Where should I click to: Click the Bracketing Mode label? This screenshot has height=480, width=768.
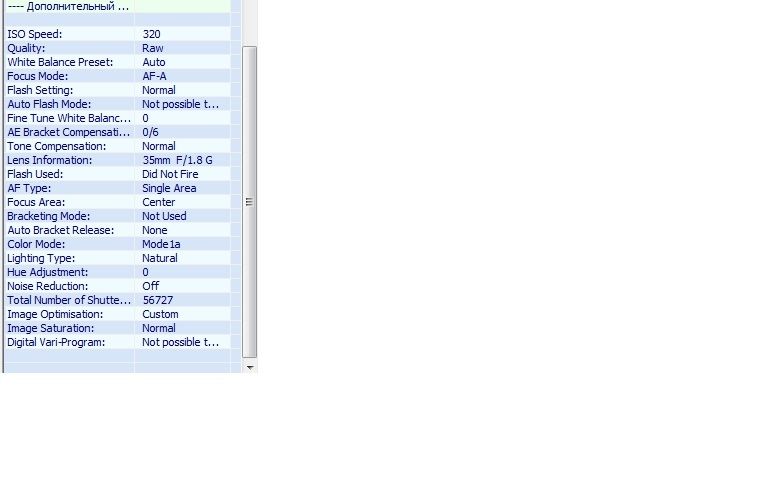pyautogui.click(x=46, y=216)
